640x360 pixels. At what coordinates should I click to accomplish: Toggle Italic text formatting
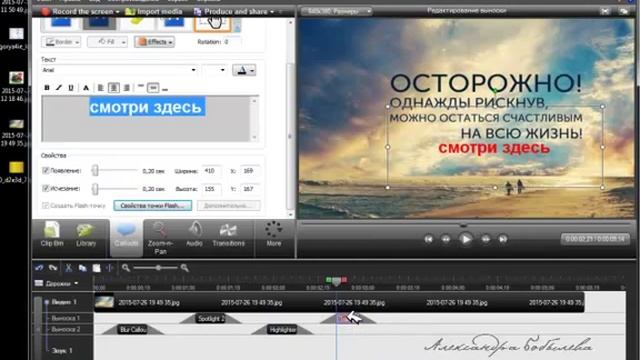(x=59, y=88)
